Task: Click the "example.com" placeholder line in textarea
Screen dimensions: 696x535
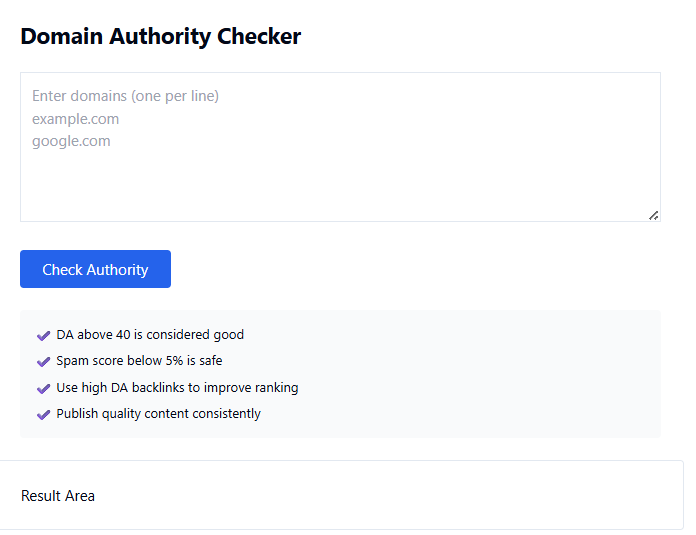Action: pyautogui.click(x=75, y=119)
